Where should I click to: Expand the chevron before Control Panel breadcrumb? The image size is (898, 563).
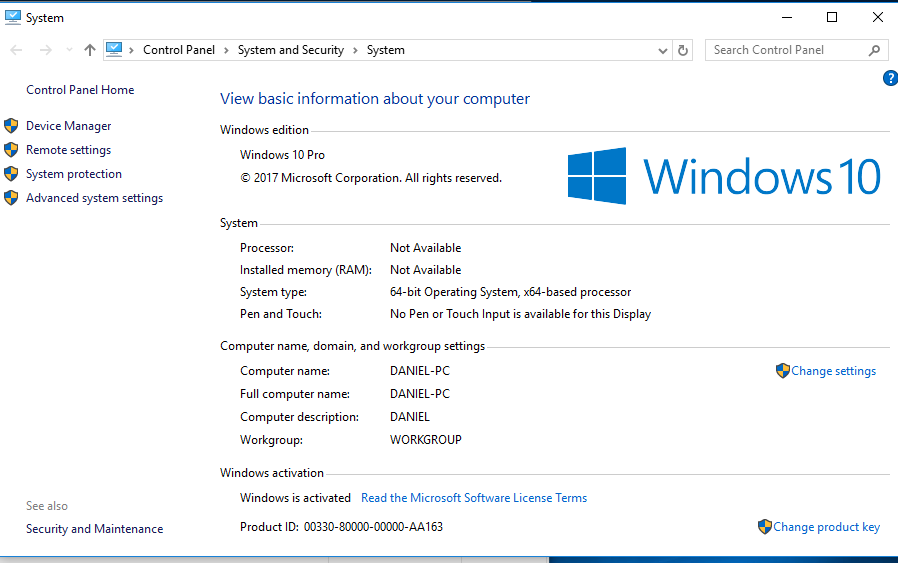[x=131, y=50]
